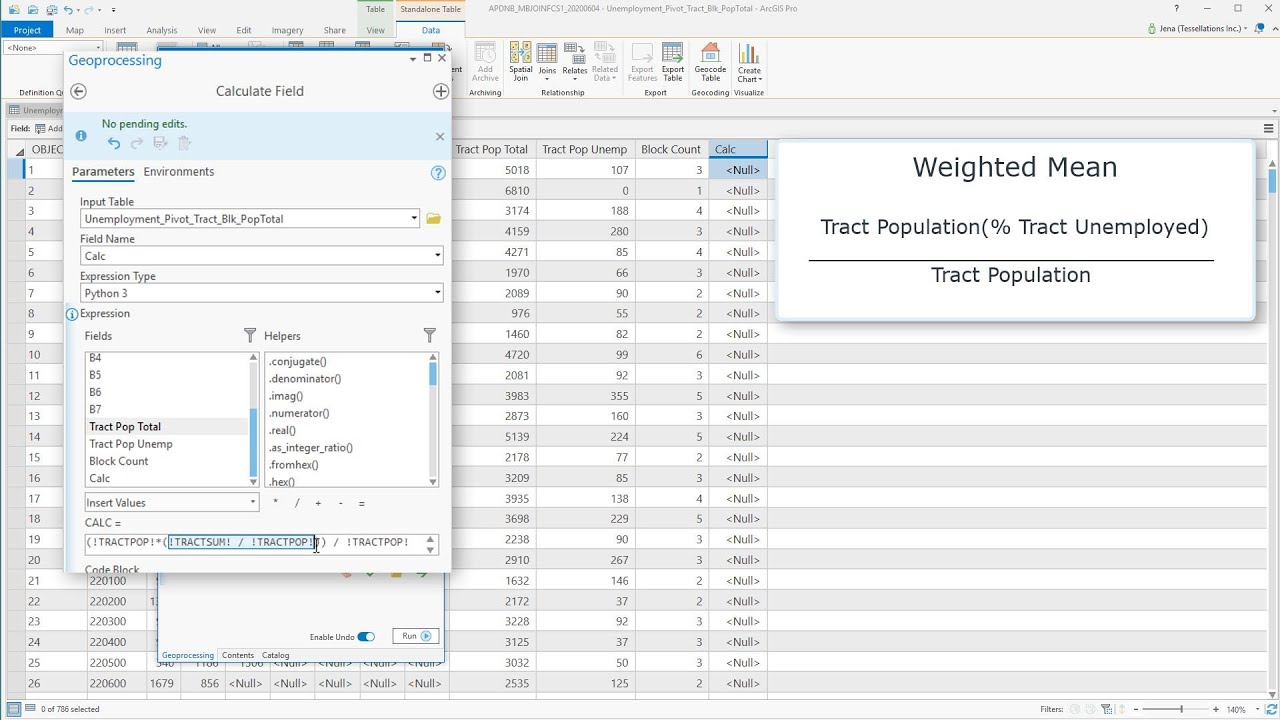Screen dimensions: 1280x720
Task: Click the table vertical scrollbar
Action: tap(1273, 180)
